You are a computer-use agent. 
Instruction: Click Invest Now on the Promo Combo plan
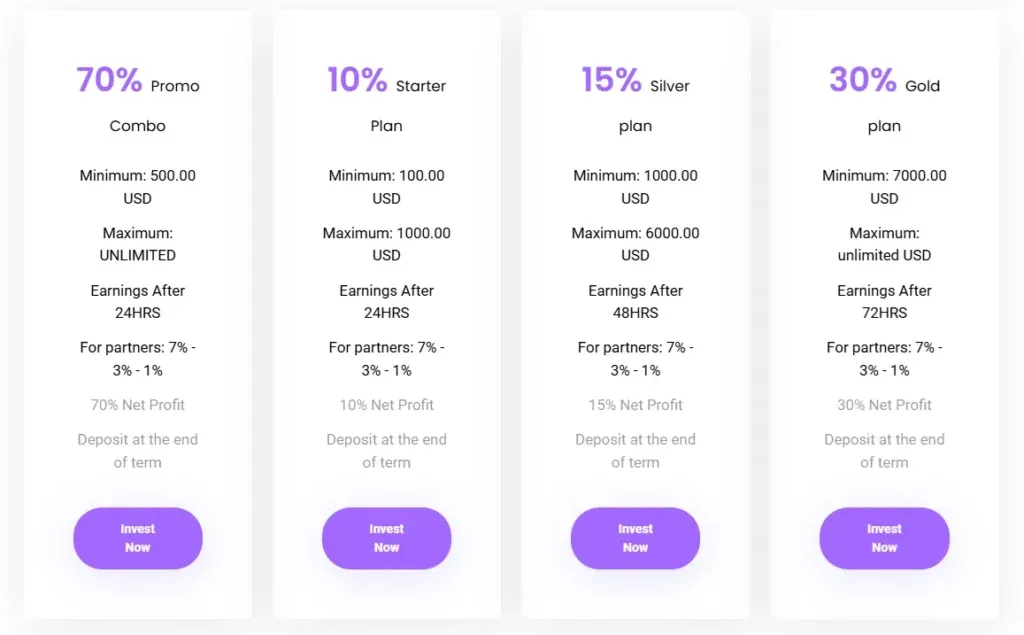coord(138,538)
